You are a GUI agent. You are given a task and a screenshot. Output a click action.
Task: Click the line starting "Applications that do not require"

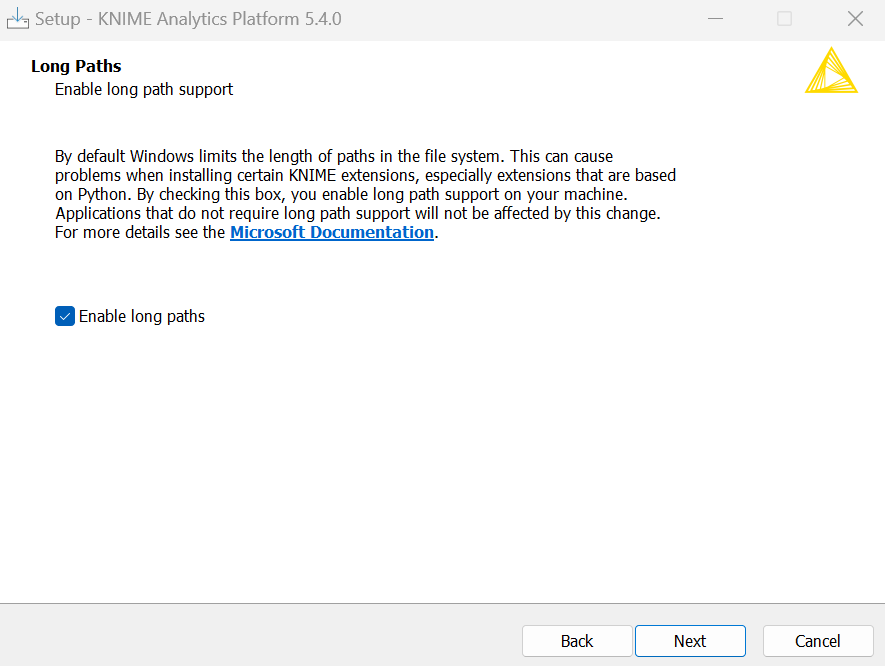pyautogui.click(x=358, y=213)
